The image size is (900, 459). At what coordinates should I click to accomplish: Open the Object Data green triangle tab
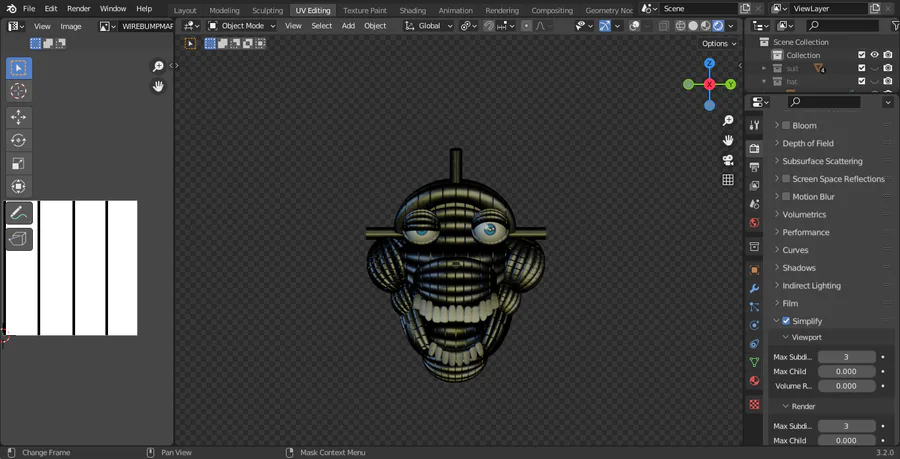(754, 362)
